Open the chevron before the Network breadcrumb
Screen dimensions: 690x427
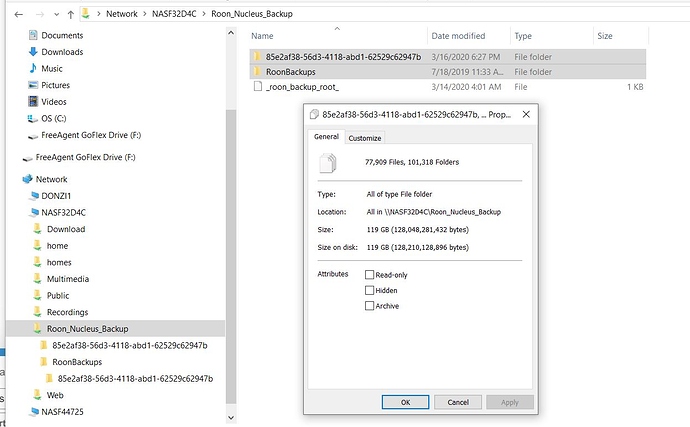click(99, 14)
